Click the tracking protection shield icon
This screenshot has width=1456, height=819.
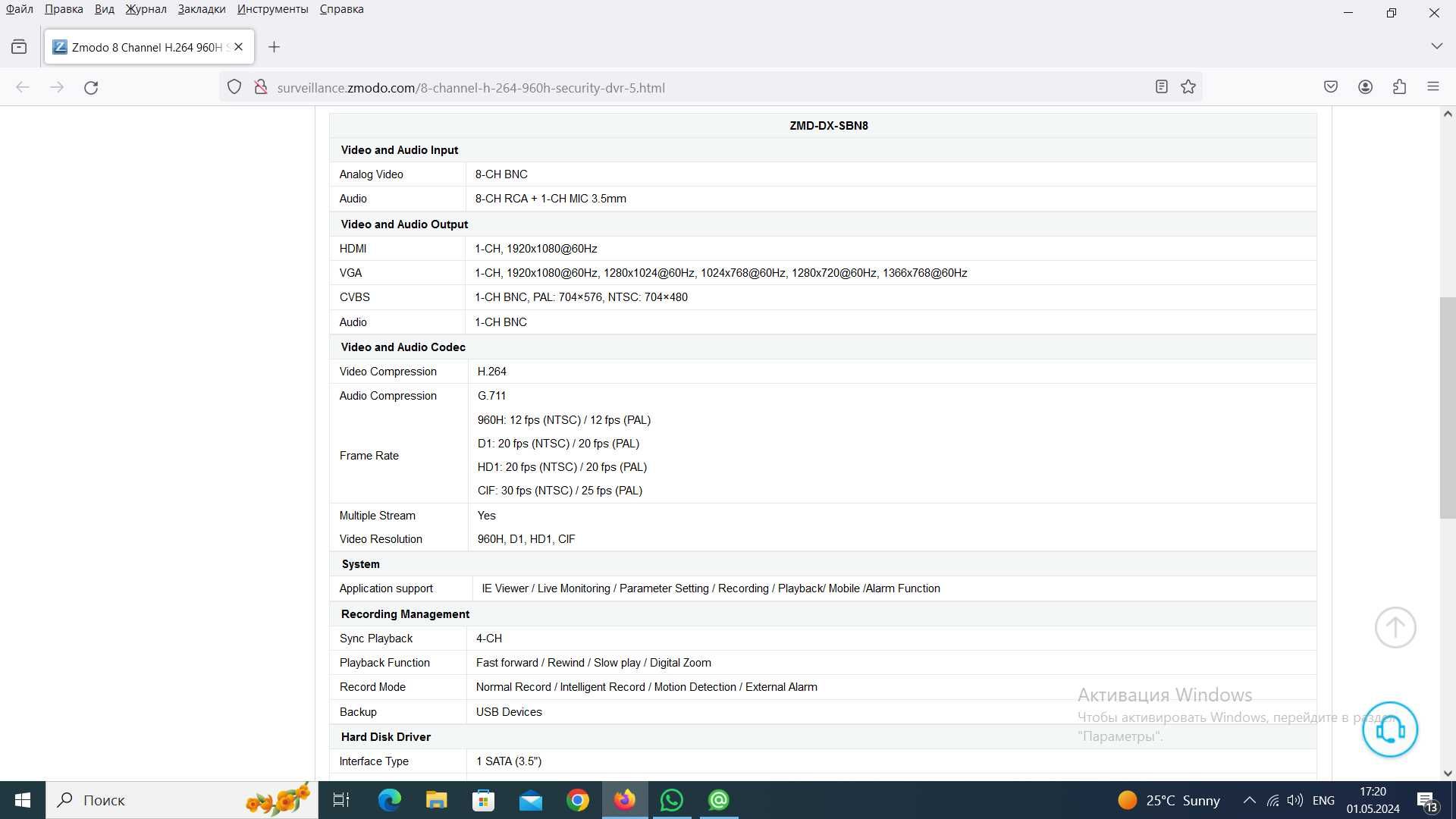[234, 87]
